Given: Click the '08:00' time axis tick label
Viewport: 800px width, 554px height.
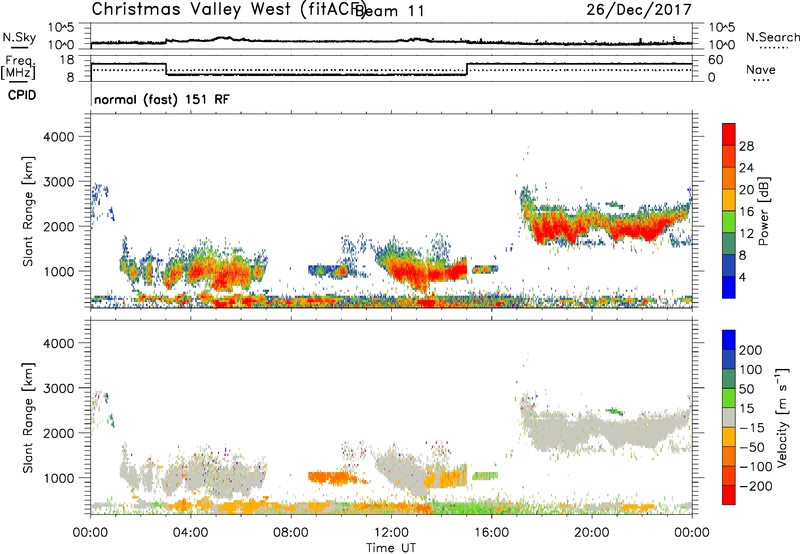Looking at the screenshot, I should (x=291, y=533).
